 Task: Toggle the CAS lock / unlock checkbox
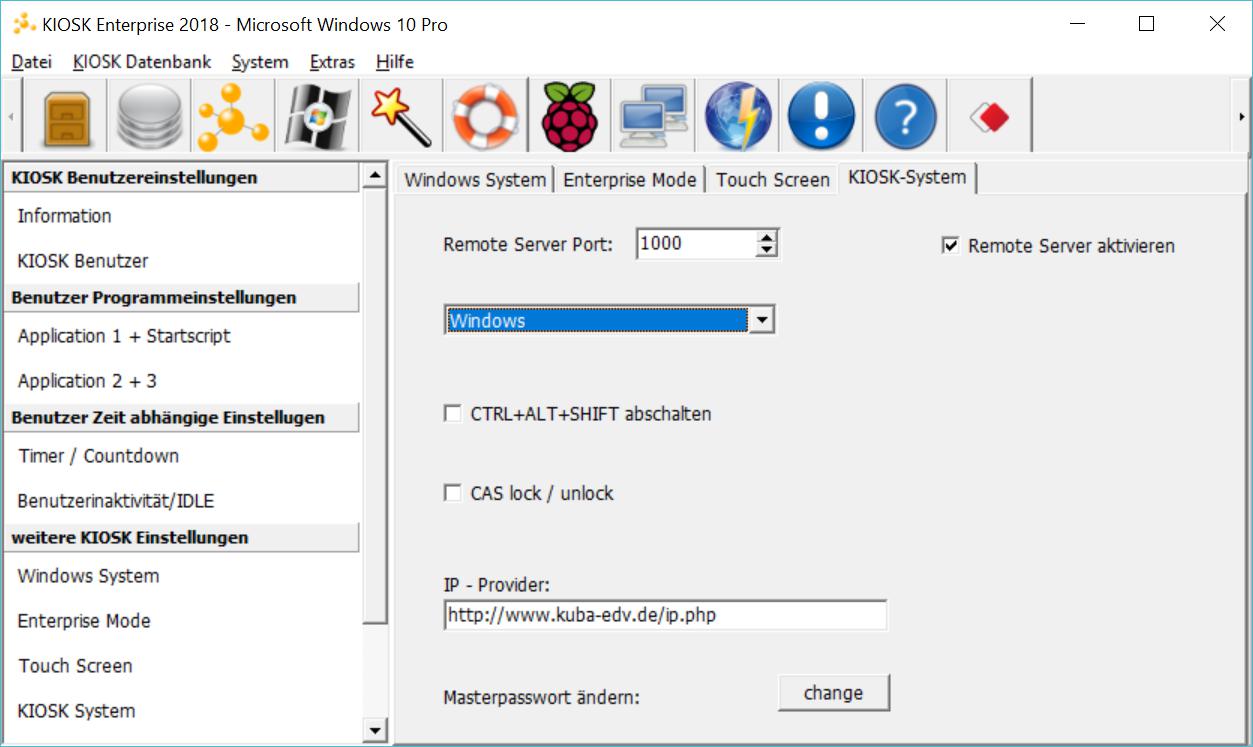click(x=453, y=493)
